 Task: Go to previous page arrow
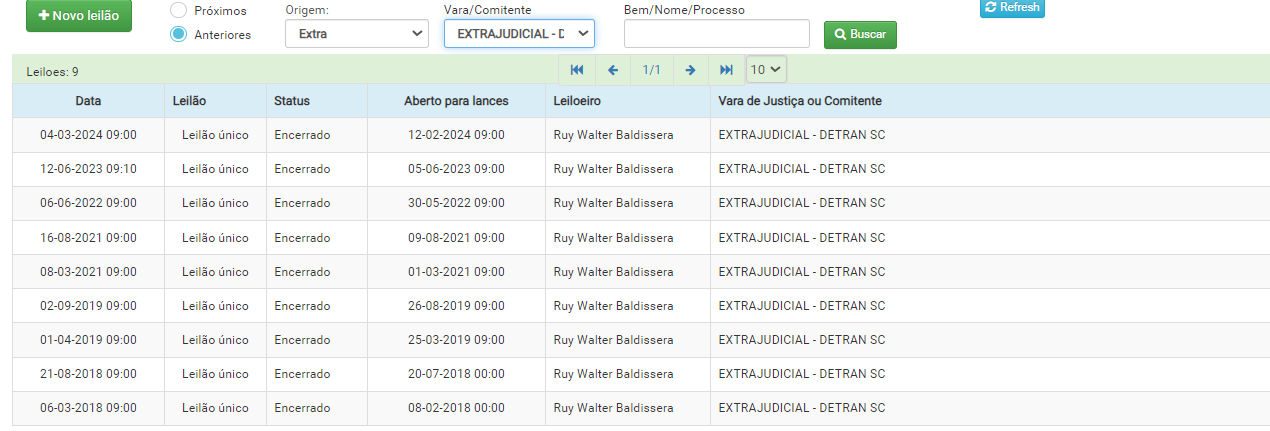613,70
